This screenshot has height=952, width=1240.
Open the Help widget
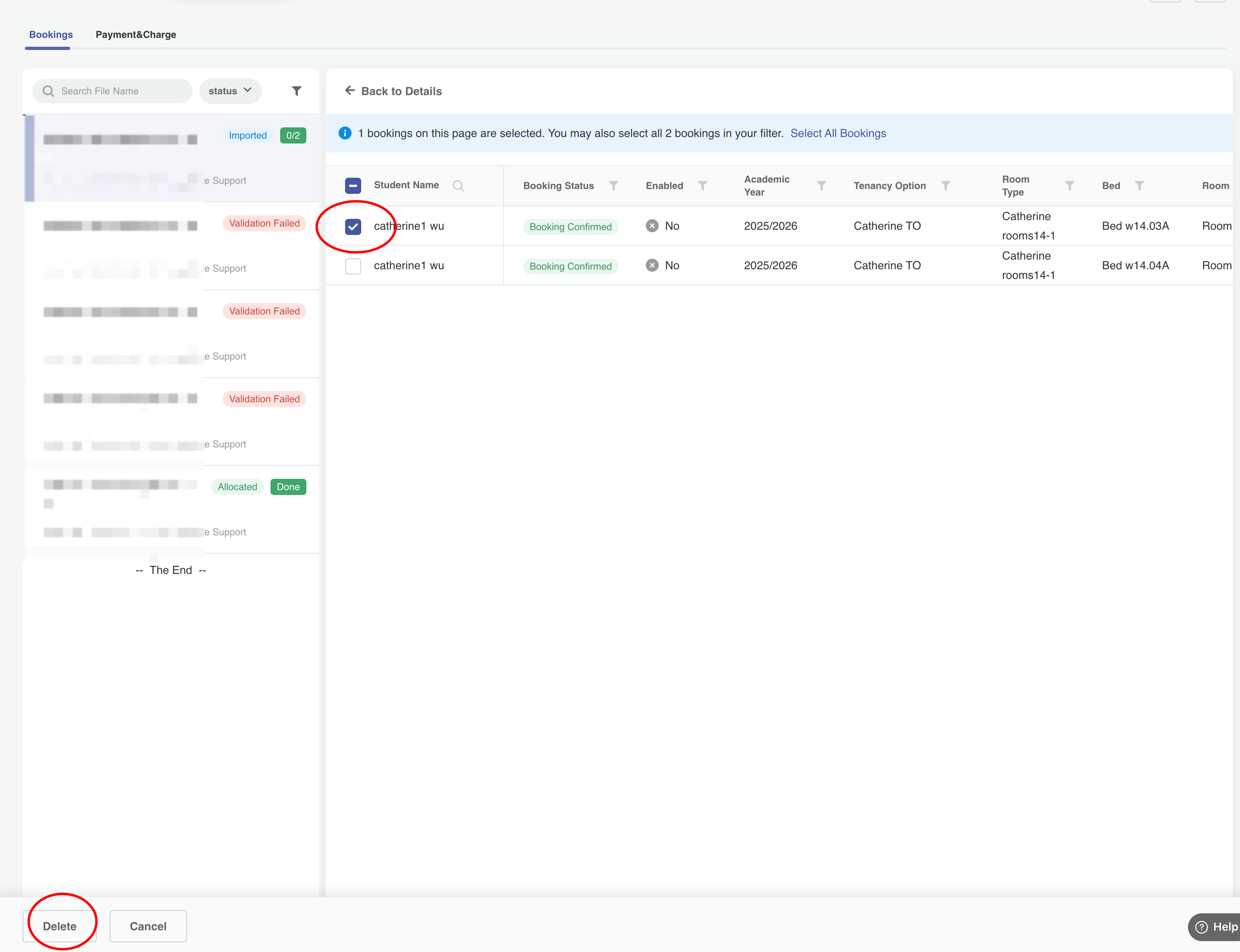pos(1215,927)
